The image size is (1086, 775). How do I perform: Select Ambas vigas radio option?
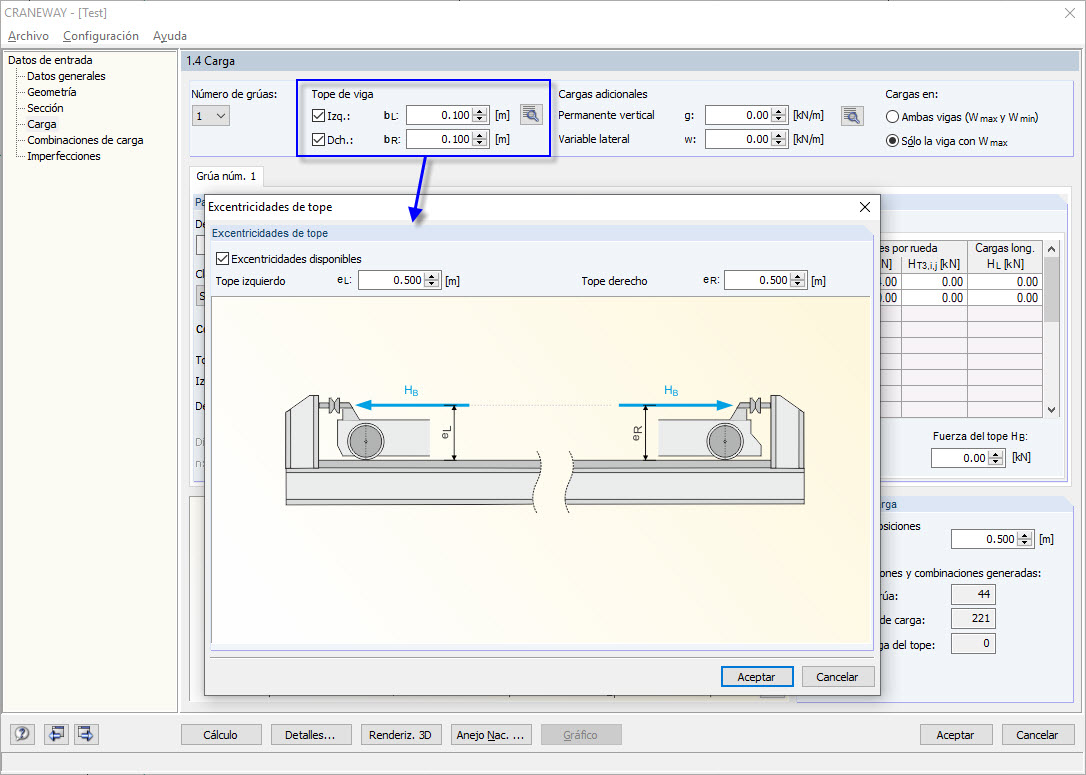(x=893, y=117)
